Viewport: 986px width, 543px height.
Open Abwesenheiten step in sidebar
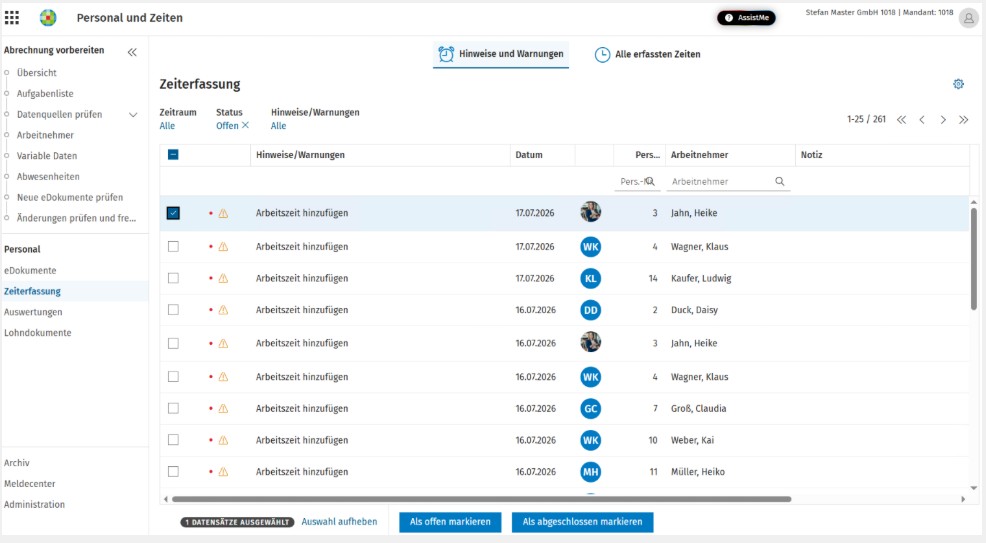pyautogui.click(x=48, y=177)
